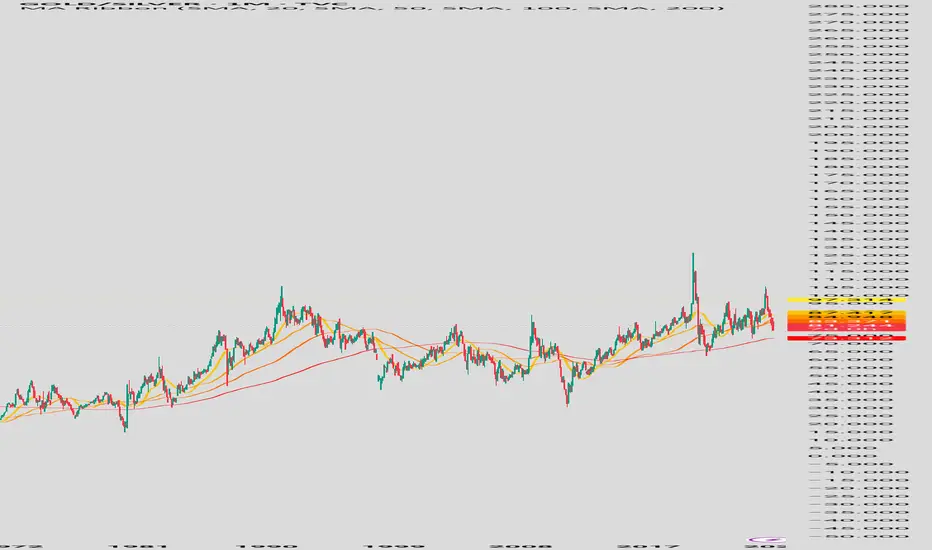The height and width of the screenshot is (550, 932).
Task: Select the 1990 time axis label
Action: point(267,546)
